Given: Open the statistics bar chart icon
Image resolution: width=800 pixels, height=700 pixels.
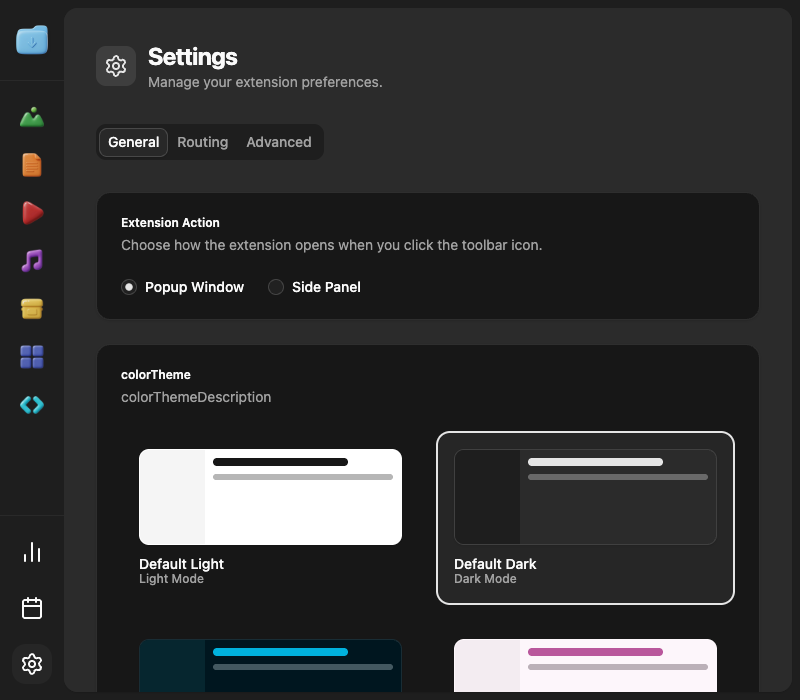Looking at the screenshot, I should point(32,552).
